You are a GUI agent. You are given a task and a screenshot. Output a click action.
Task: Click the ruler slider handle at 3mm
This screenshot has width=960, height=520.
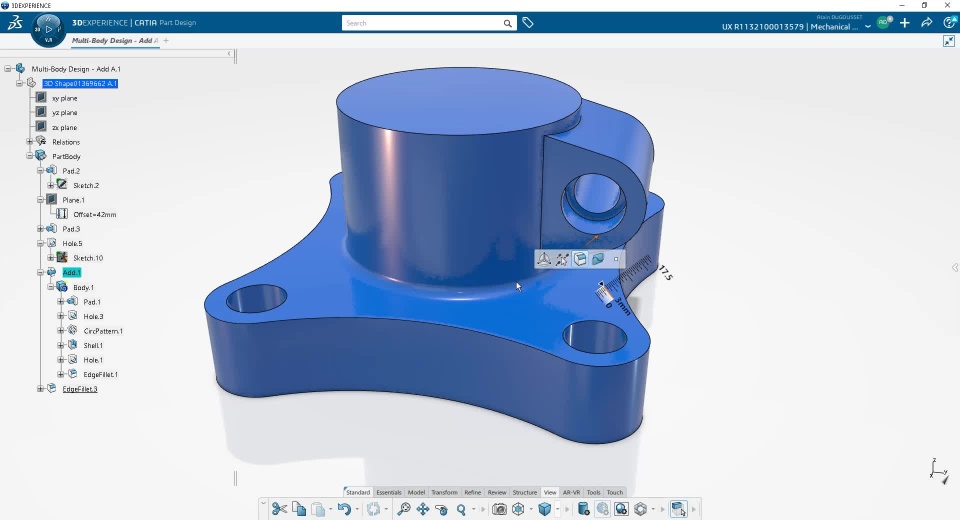coord(602,286)
